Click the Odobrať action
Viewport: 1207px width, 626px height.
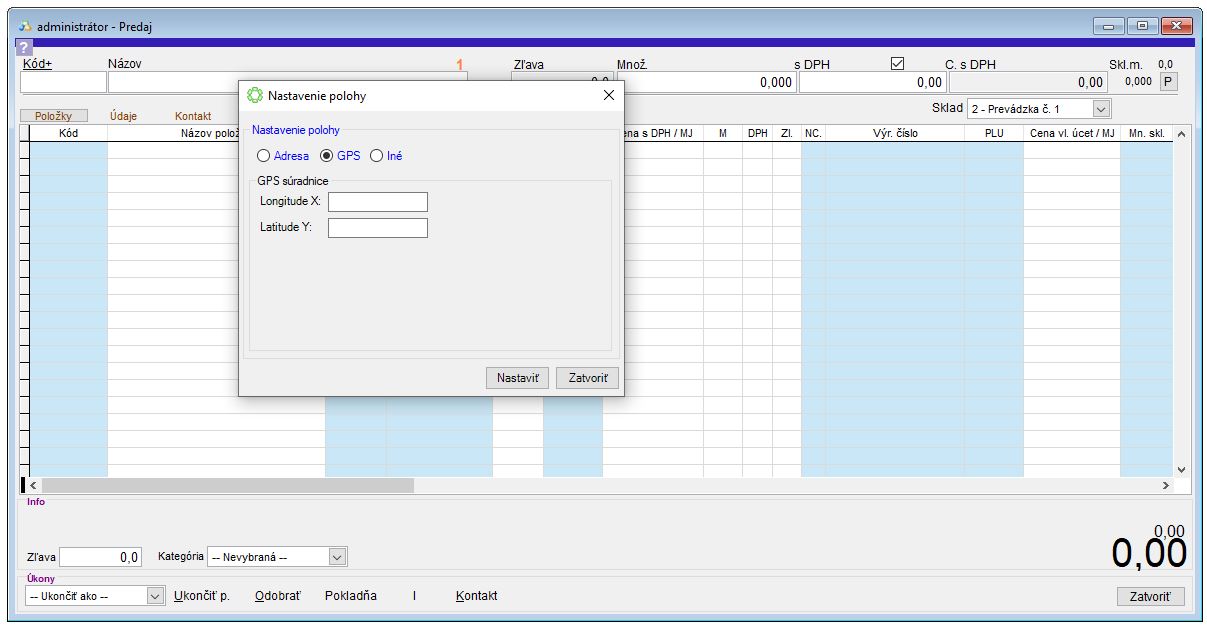point(277,596)
